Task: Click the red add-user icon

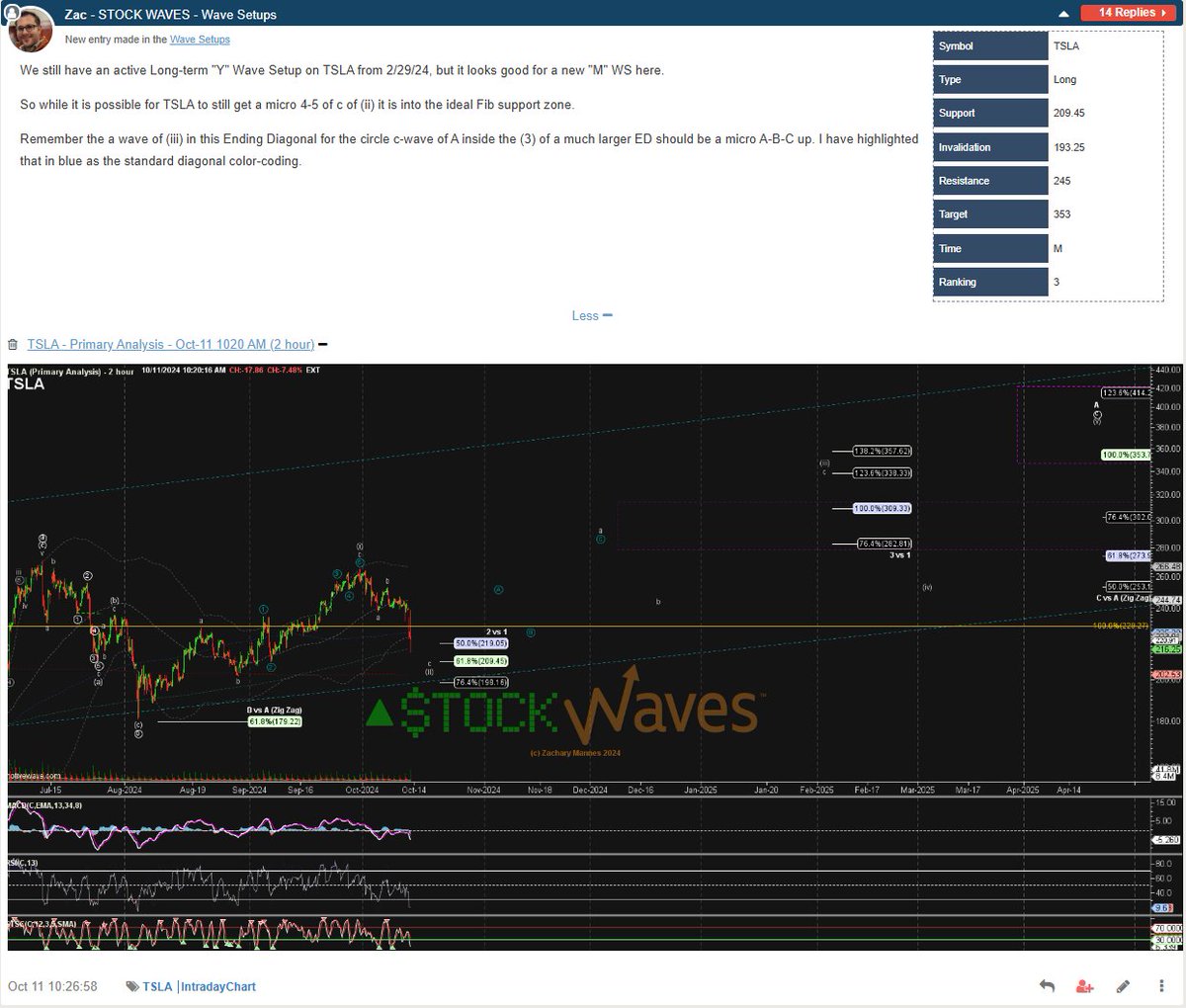Action: point(1085,986)
